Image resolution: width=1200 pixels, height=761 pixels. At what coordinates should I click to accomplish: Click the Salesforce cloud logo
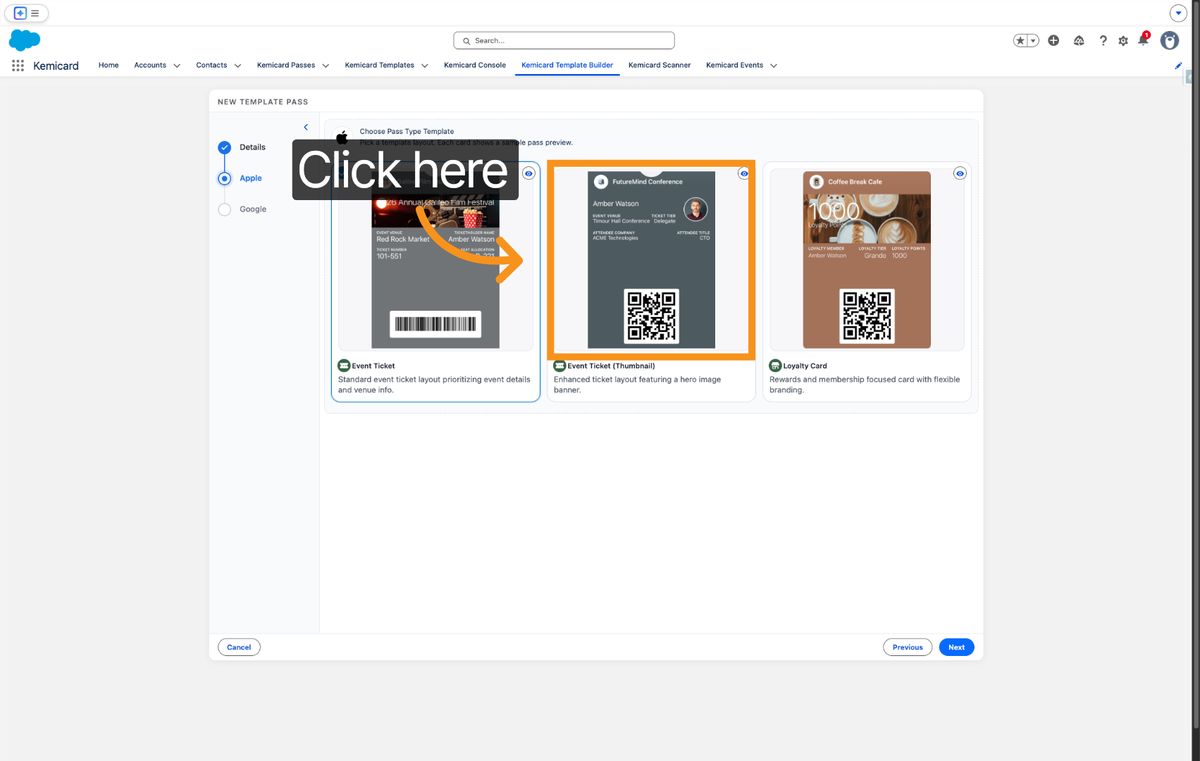click(x=24, y=40)
